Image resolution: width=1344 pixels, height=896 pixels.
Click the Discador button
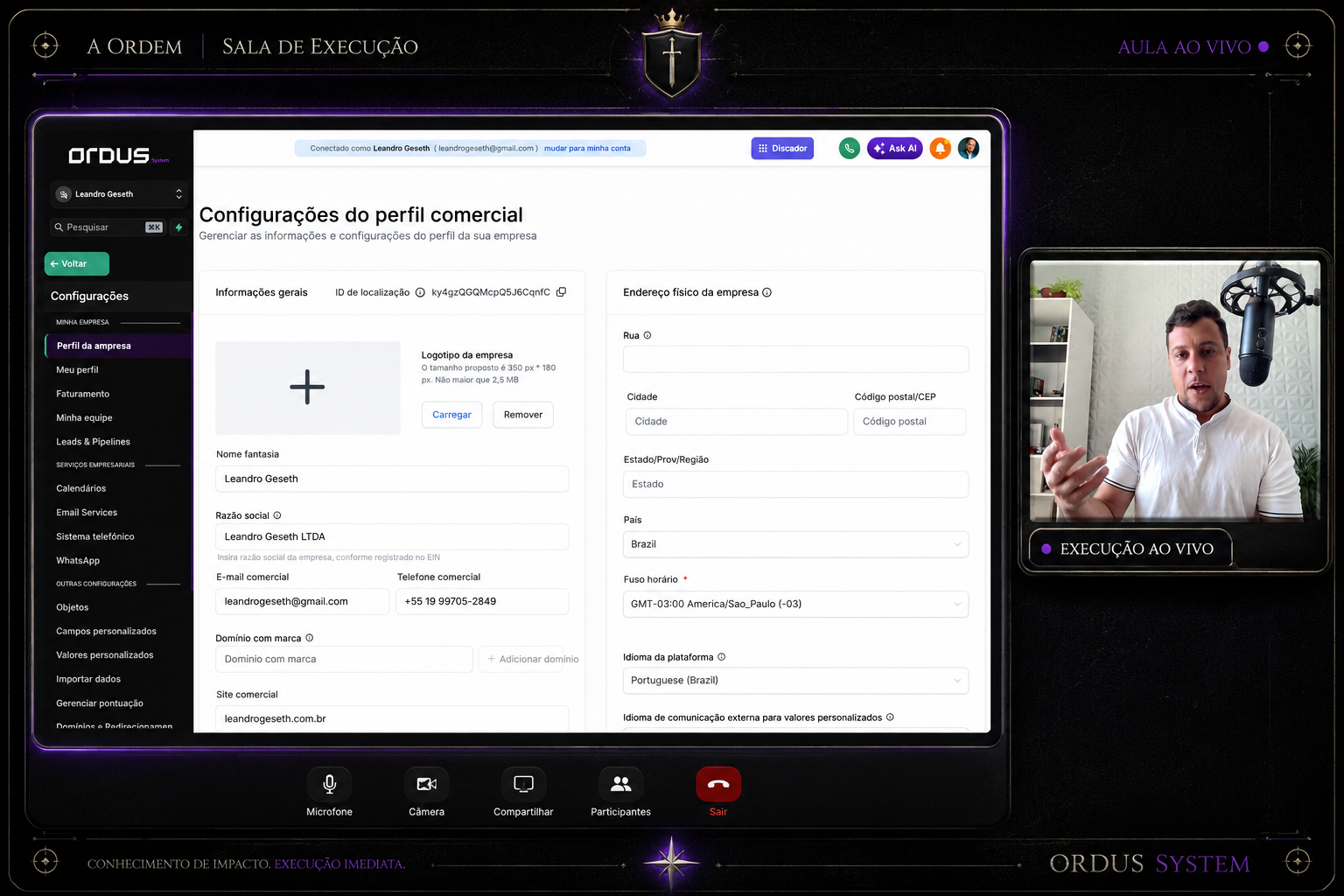click(782, 149)
